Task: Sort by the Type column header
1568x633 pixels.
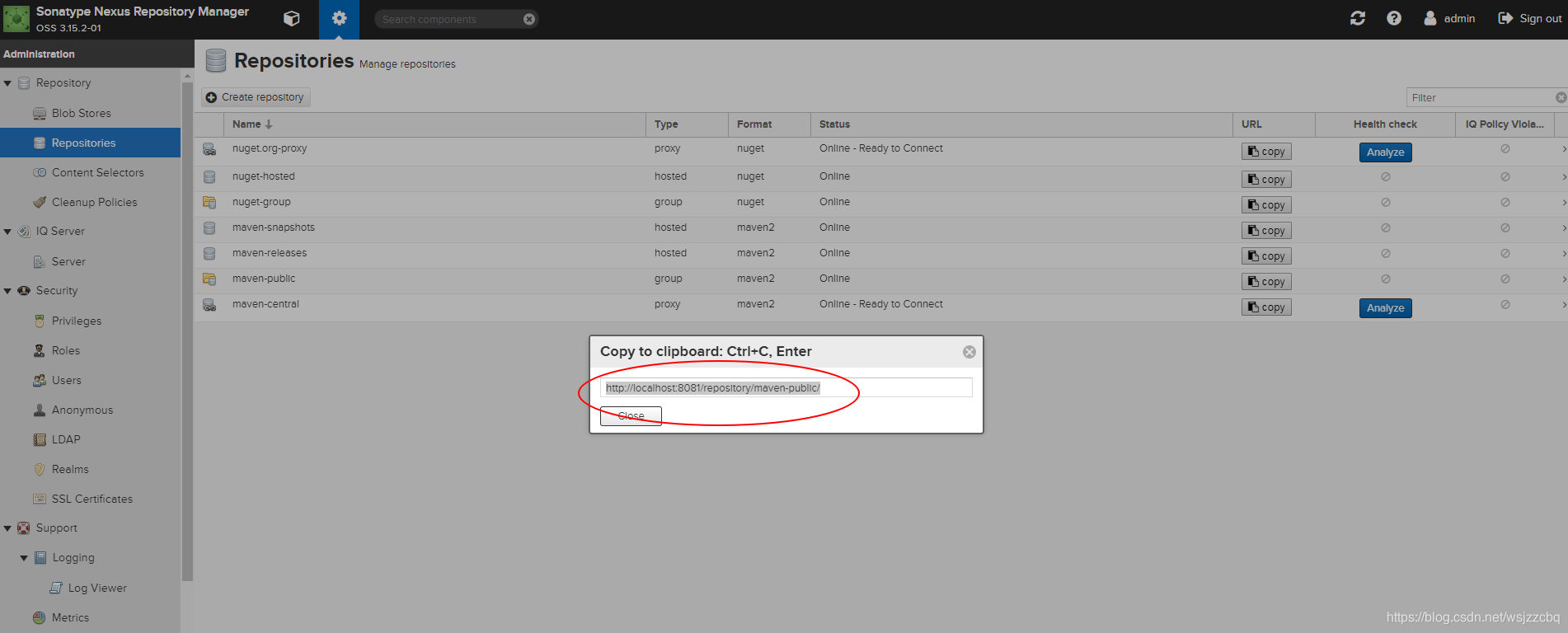Action: (687, 124)
